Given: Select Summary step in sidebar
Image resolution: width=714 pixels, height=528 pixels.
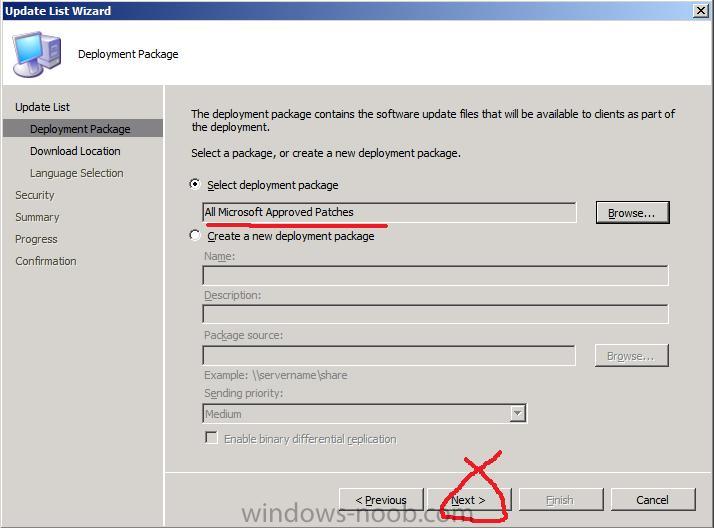Looking at the screenshot, I should (37, 217).
